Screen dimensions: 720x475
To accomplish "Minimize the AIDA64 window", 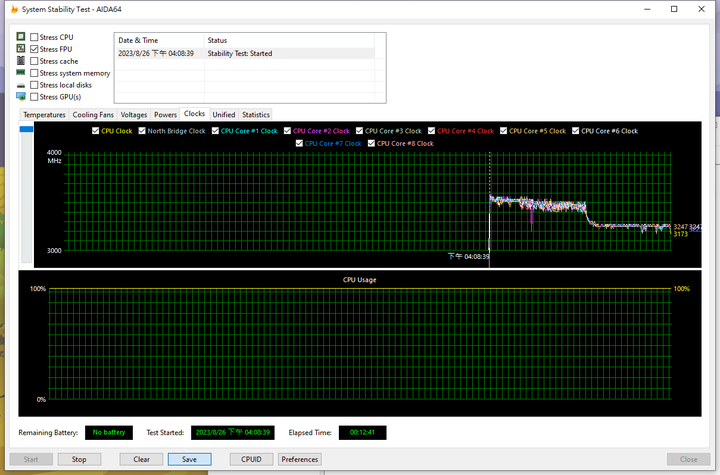I will pyautogui.click(x=647, y=9).
